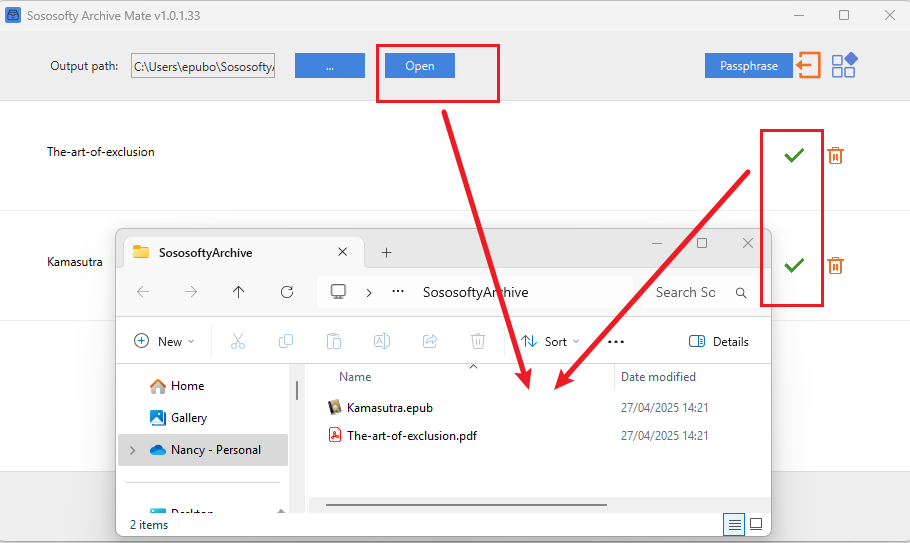This screenshot has height=543, width=910.
Task: Click Kamasutra.epub date 27/04/2025 14:21
Action: [x=665, y=408]
